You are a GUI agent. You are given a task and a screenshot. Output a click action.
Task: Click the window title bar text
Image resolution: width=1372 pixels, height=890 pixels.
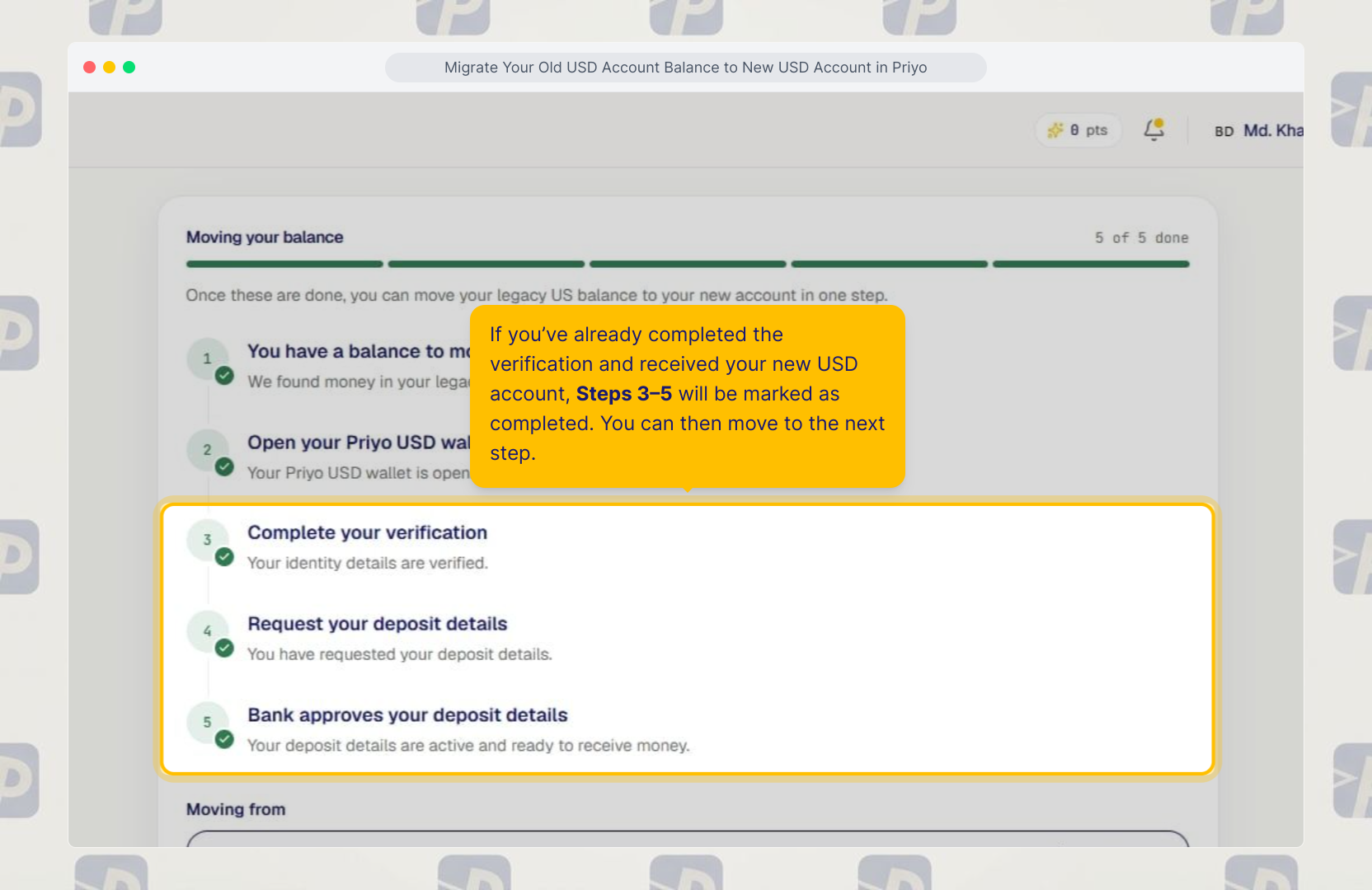pyautogui.click(x=686, y=68)
